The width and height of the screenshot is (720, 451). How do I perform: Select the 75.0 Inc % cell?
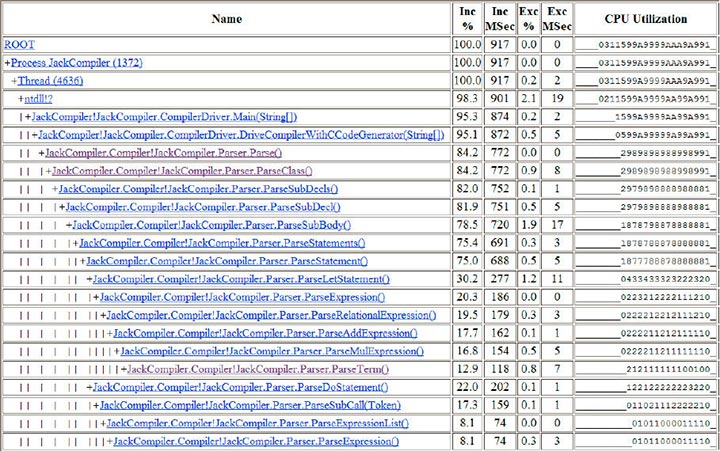467,261
